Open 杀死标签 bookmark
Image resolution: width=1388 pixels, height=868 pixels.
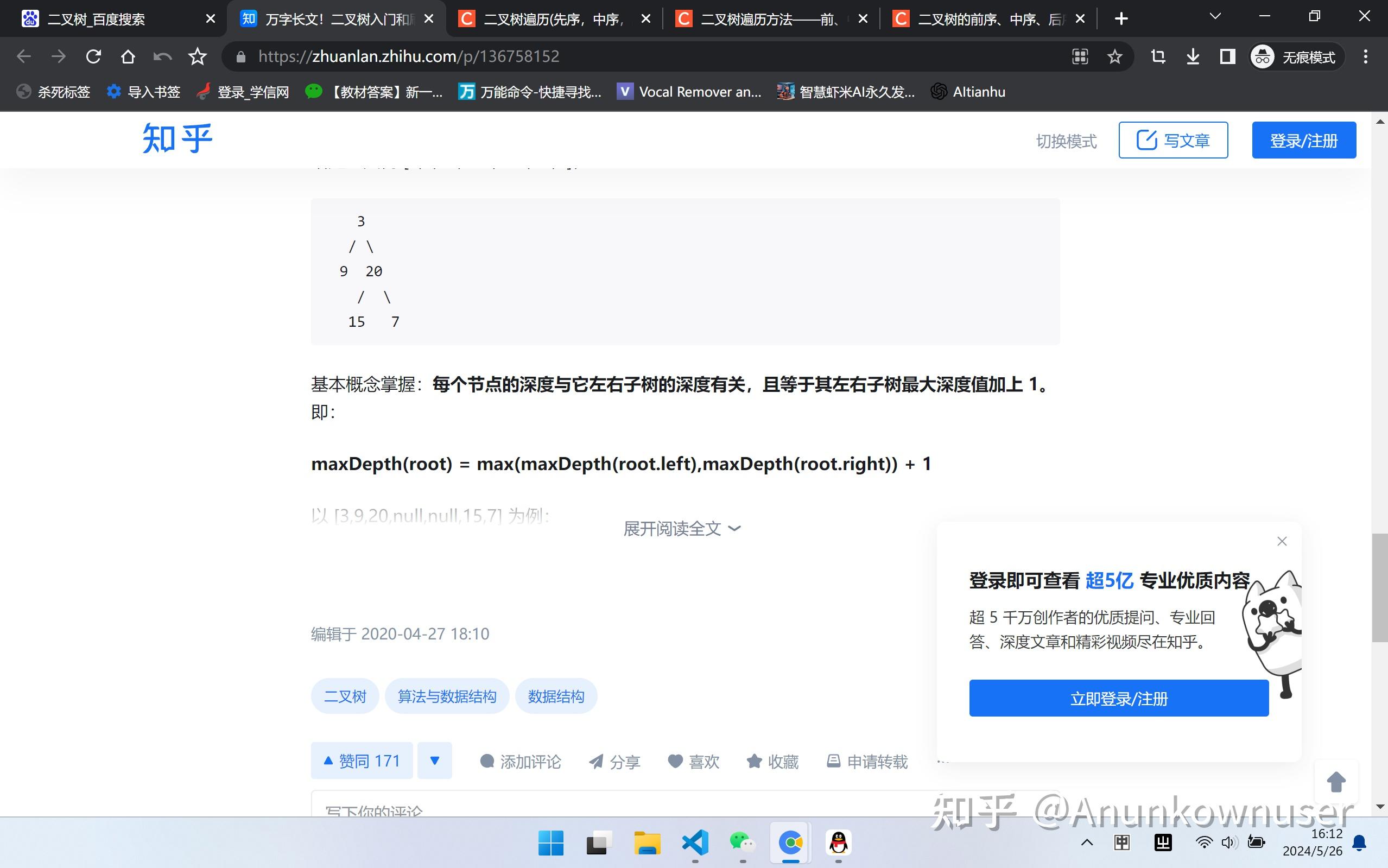53,92
